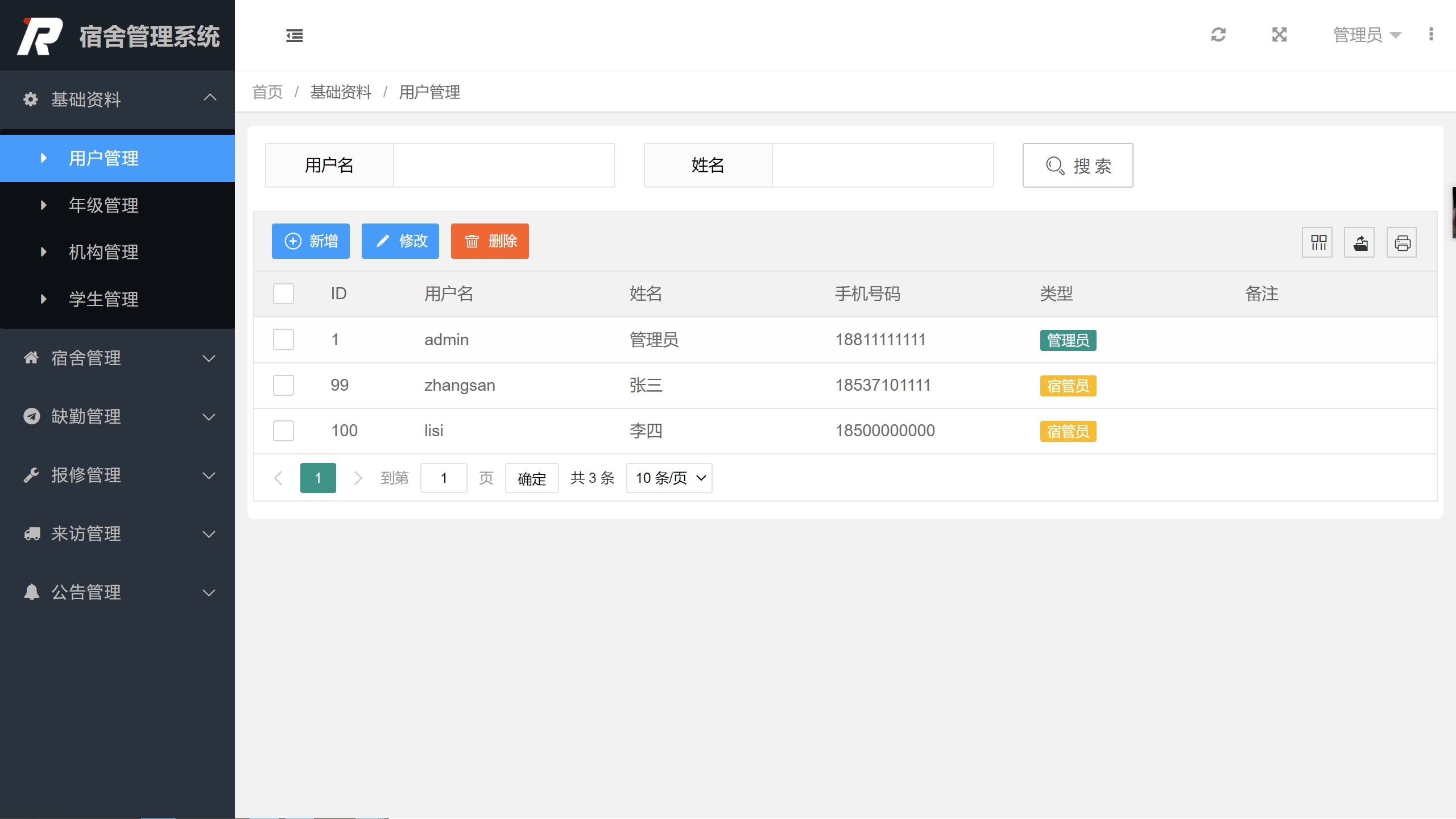Check the select-all header checkbox
Screen dimensions: 1456x819
coord(283,294)
